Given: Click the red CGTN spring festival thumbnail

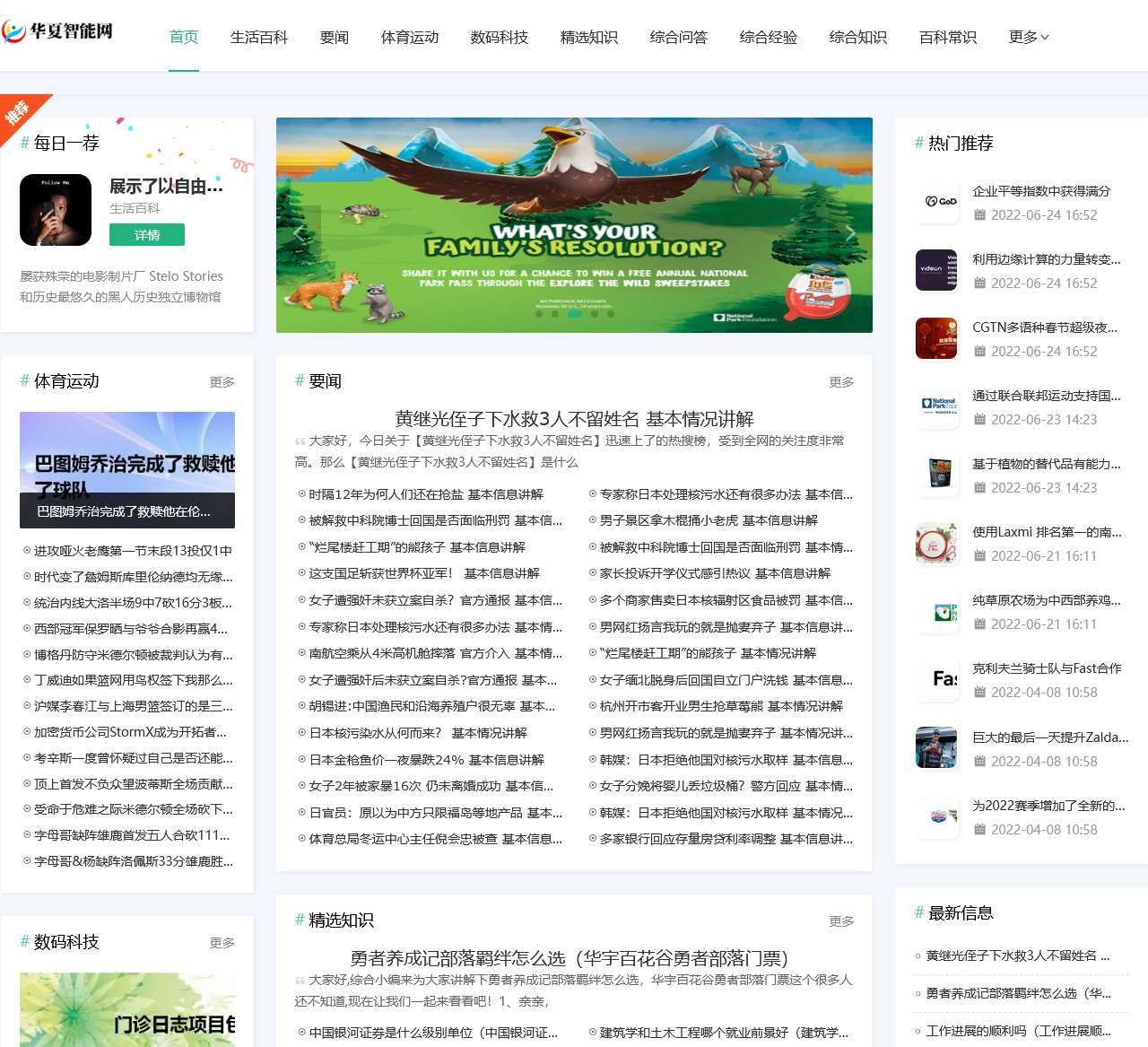Looking at the screenshot, I should (x=936, y=338).
